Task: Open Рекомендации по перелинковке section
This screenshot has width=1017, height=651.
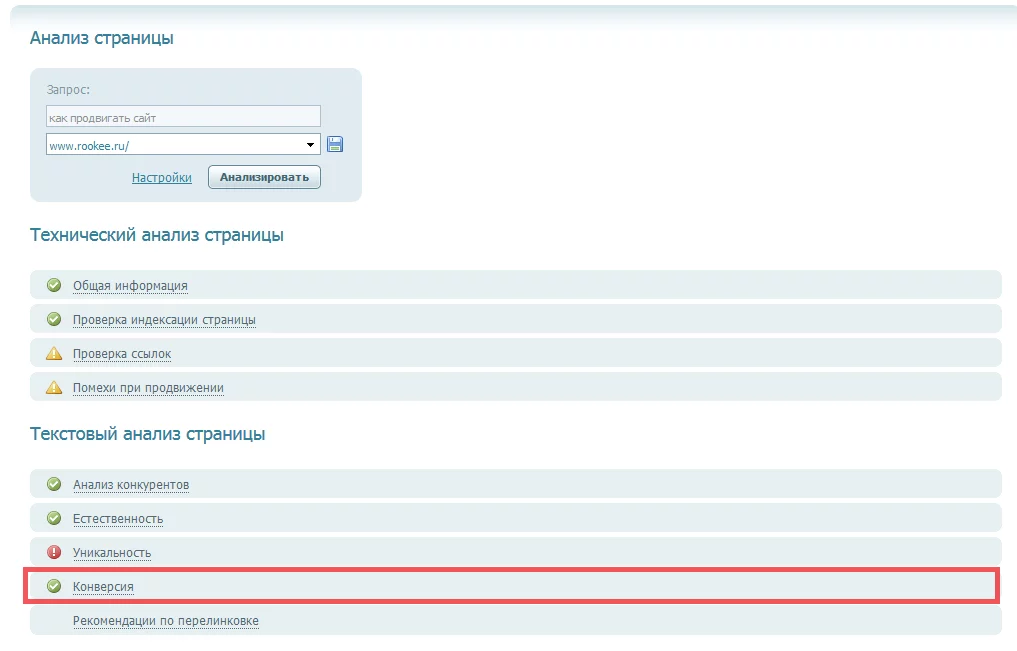Action: pos(165,621)
